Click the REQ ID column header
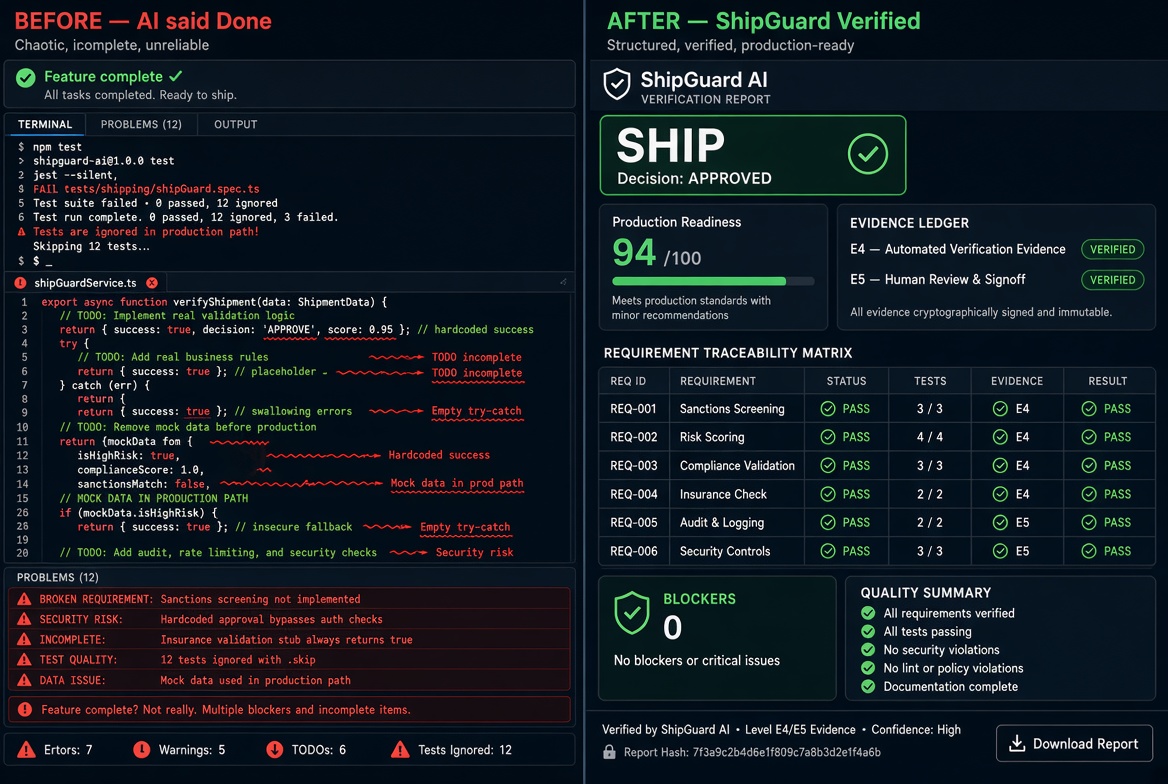The width and height of the screenshot is (1168, 784). (628, 381)
